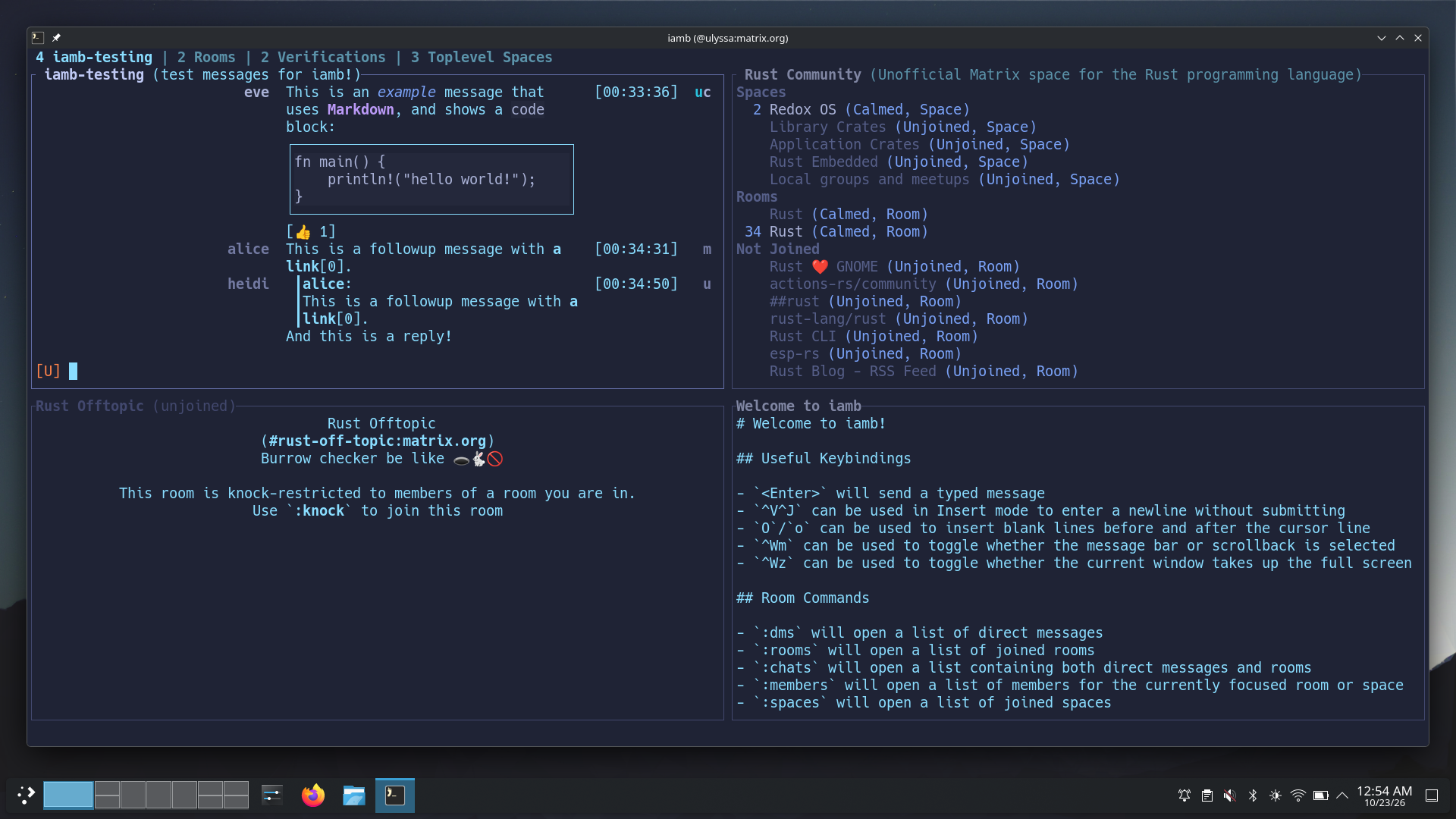Click the message input bar next to [U]
Viewport: 1456px width, 819px height.
click(394, 372)
